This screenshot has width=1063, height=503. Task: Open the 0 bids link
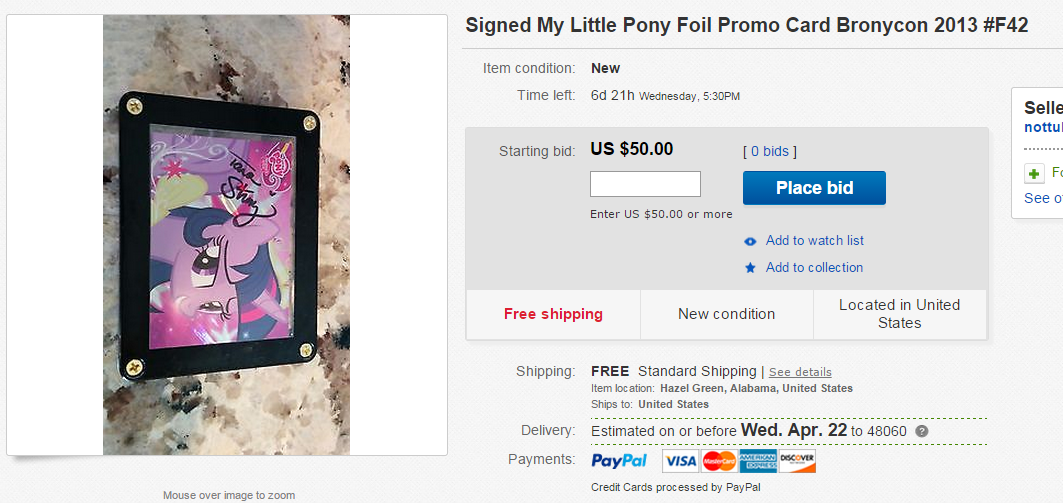pyautogui.click(x=769, y=151)
